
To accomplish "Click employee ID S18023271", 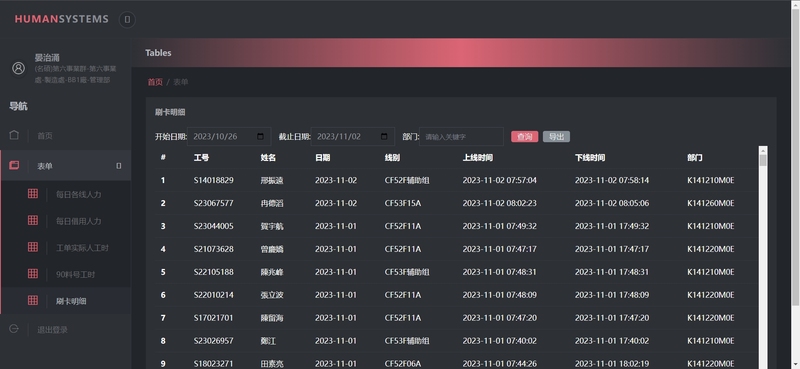I will (x=214, y=364).
